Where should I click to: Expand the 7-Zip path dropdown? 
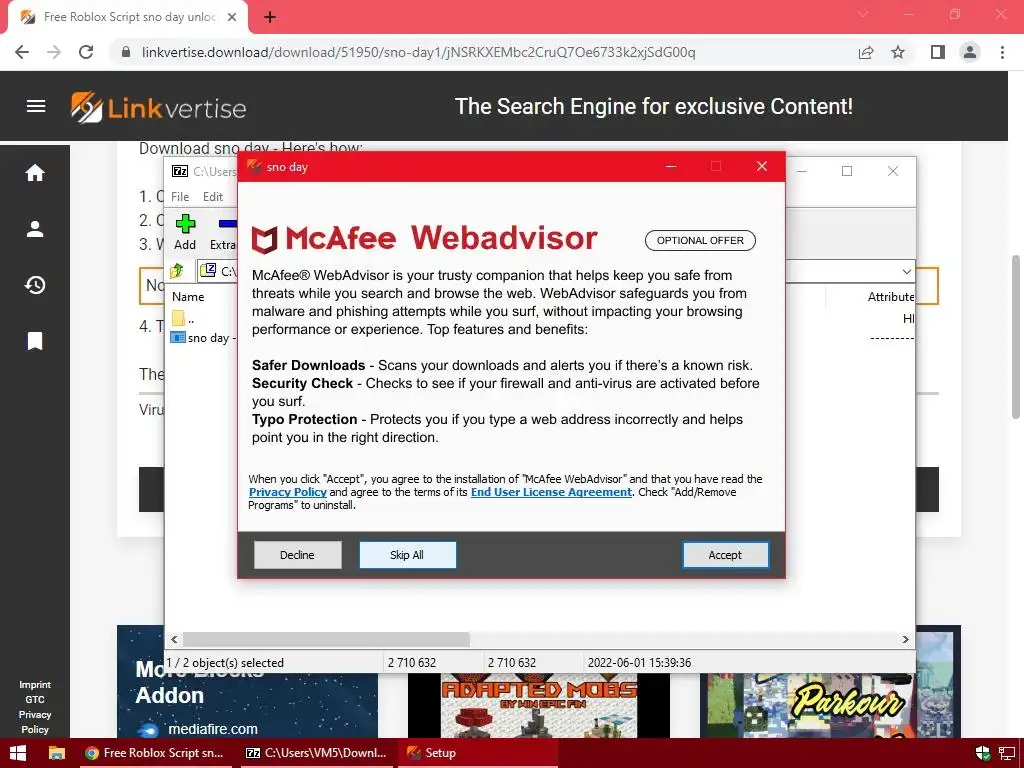(x=906, y=271)
